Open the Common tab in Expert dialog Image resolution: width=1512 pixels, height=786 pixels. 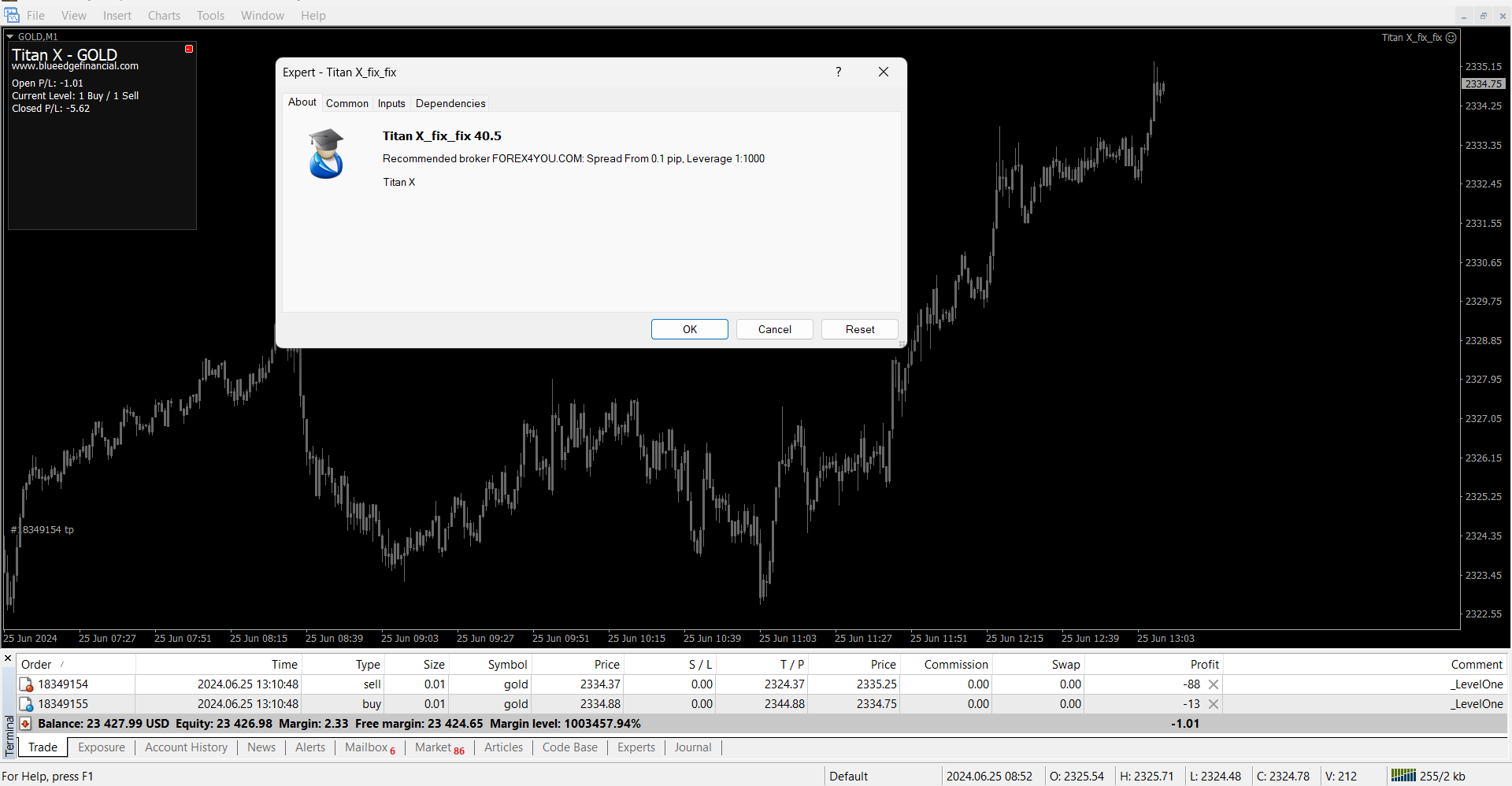(346, 103)
